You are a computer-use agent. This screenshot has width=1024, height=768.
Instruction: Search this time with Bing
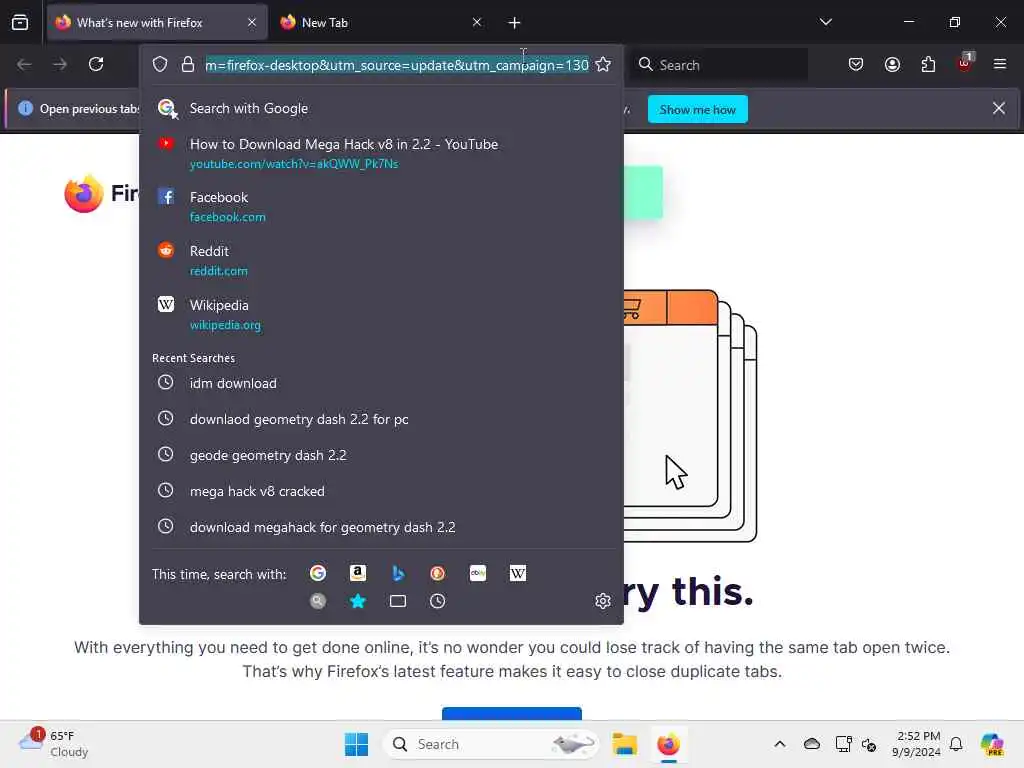[x=398, y=573]
